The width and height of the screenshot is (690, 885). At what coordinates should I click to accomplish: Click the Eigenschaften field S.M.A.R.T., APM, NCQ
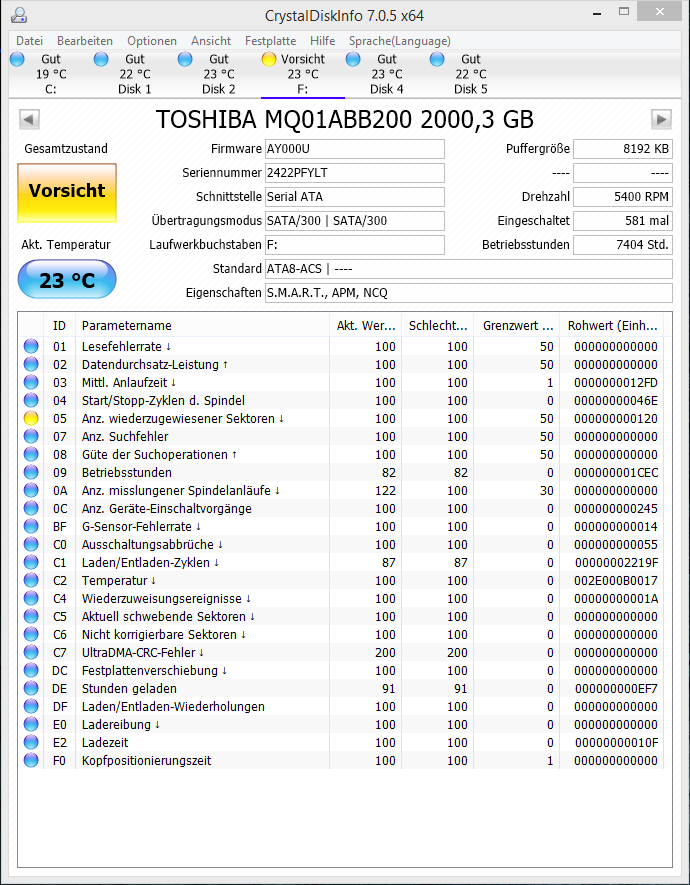469,293
